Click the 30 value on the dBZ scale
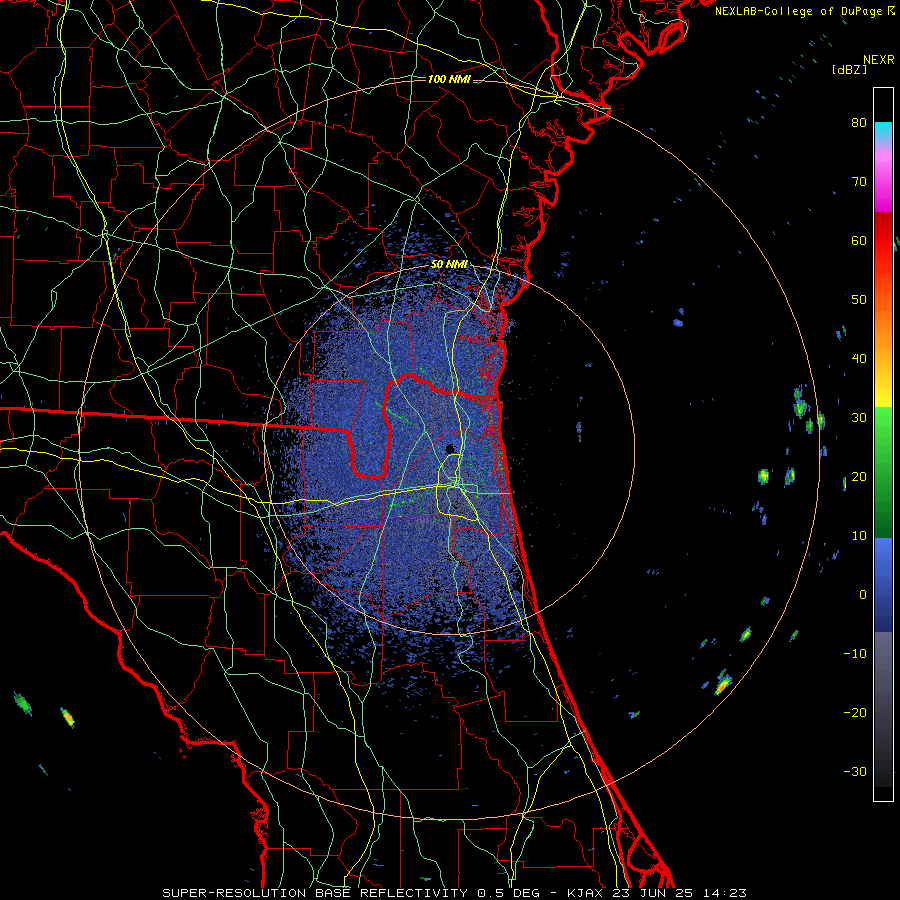Image resolution: width=900 pixels, height=900 pixels. 859,417
